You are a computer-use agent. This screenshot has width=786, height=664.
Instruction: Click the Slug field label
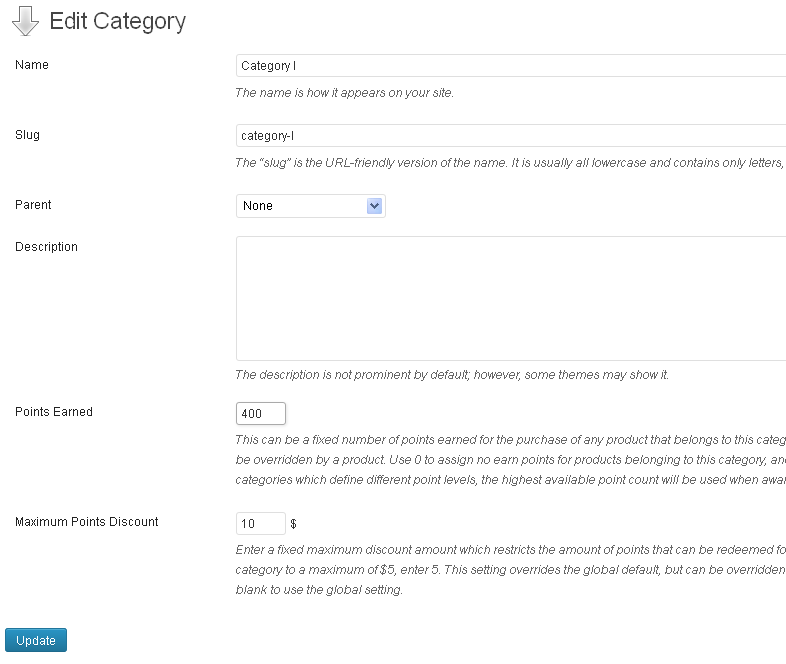coord(28,135)
